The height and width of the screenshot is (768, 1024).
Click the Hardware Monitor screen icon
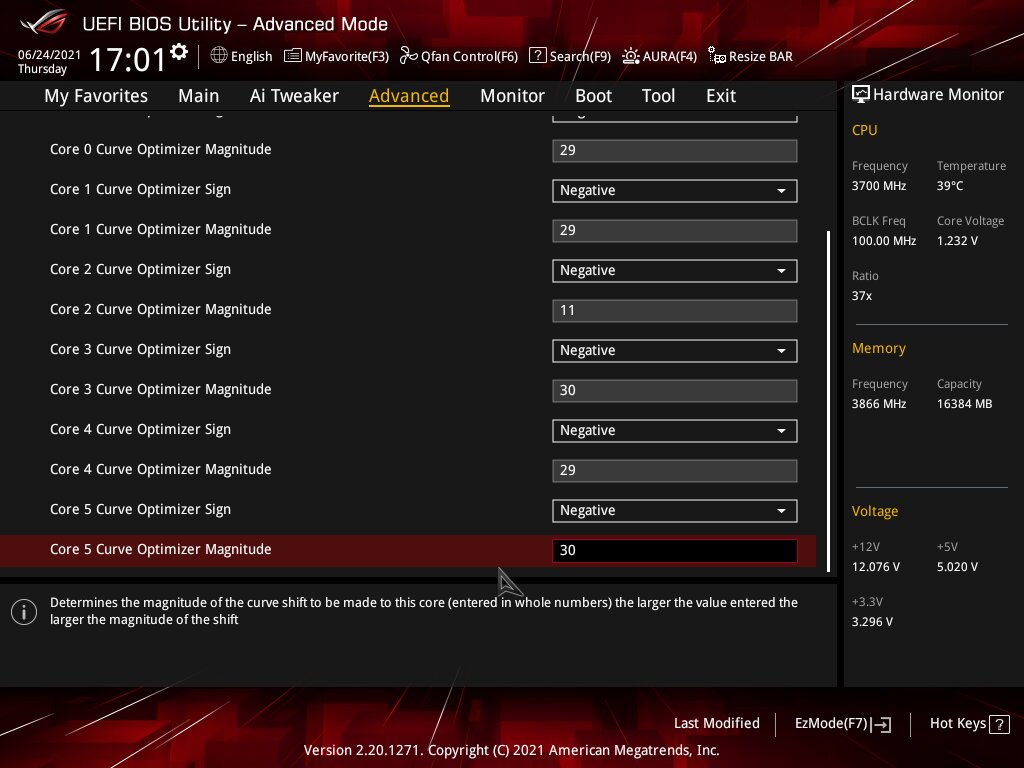click(x=861, y=94)
